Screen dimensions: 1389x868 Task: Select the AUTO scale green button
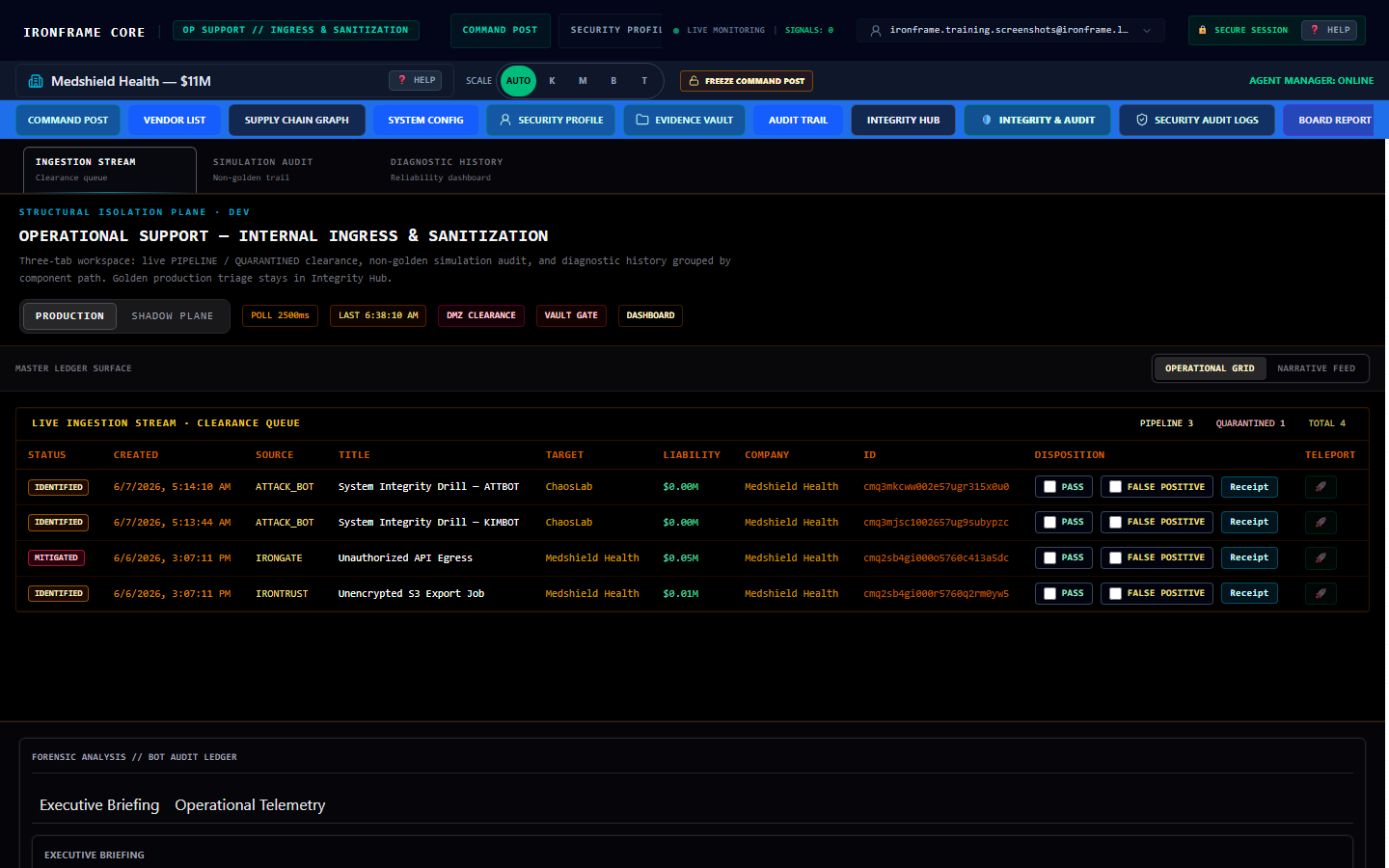click(518, 81)
